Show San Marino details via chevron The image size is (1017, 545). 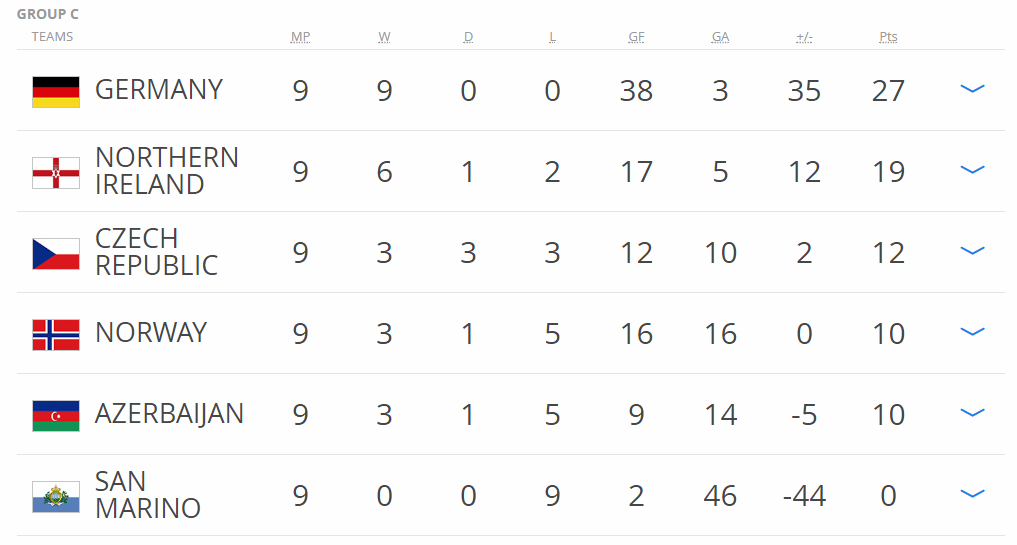coord(972,494)
